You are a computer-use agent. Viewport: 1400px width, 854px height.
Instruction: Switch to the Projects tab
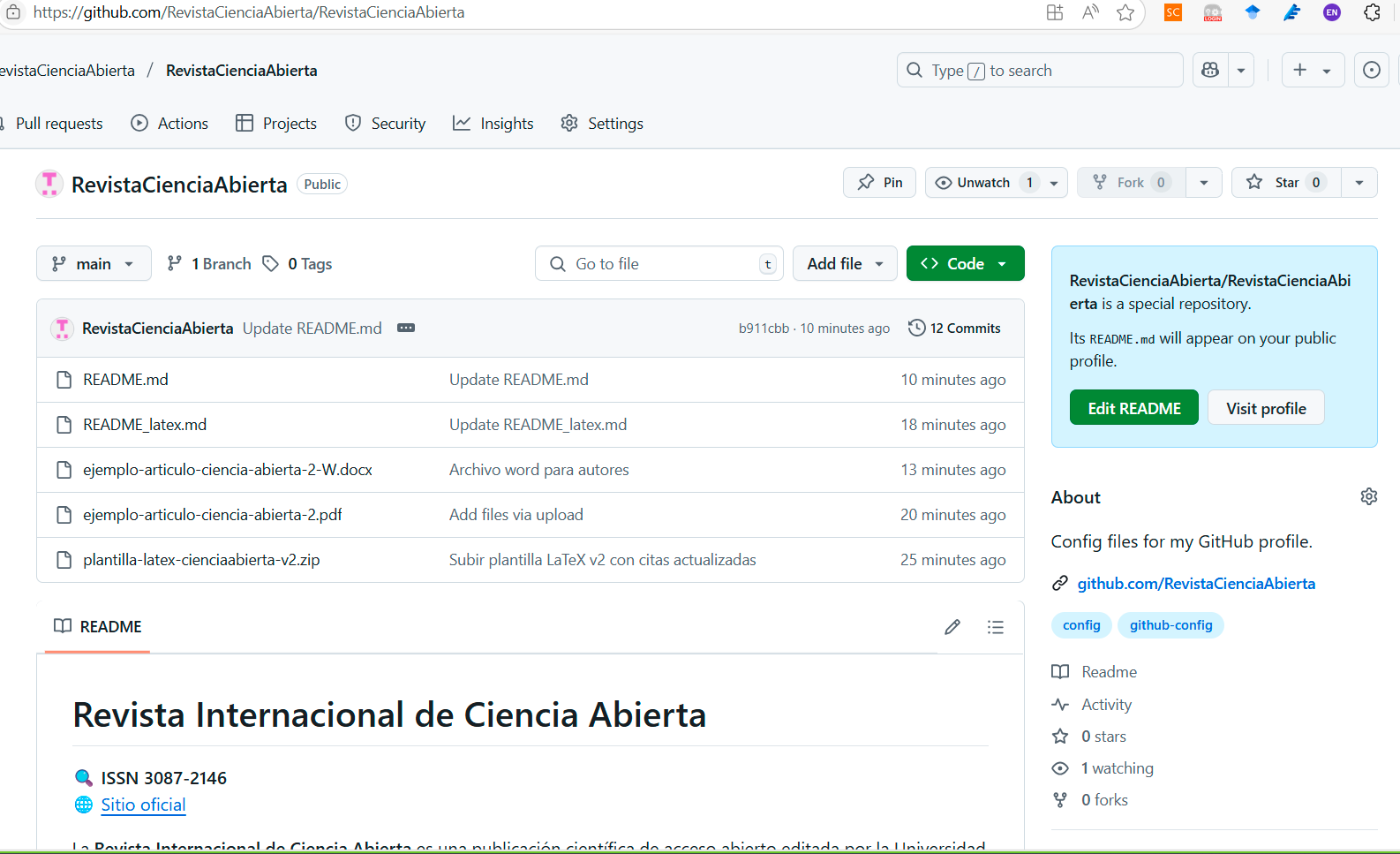tap(276, 124)
